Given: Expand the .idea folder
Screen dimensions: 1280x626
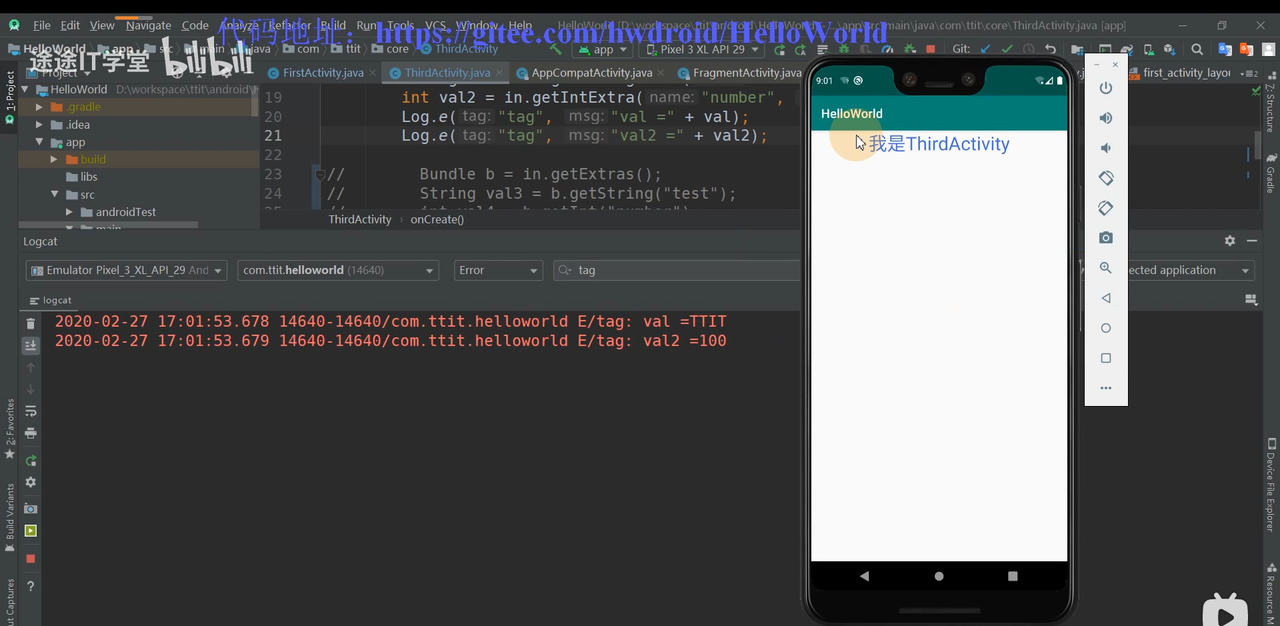Looking at the screenshot, I should (x=40, y=125).
